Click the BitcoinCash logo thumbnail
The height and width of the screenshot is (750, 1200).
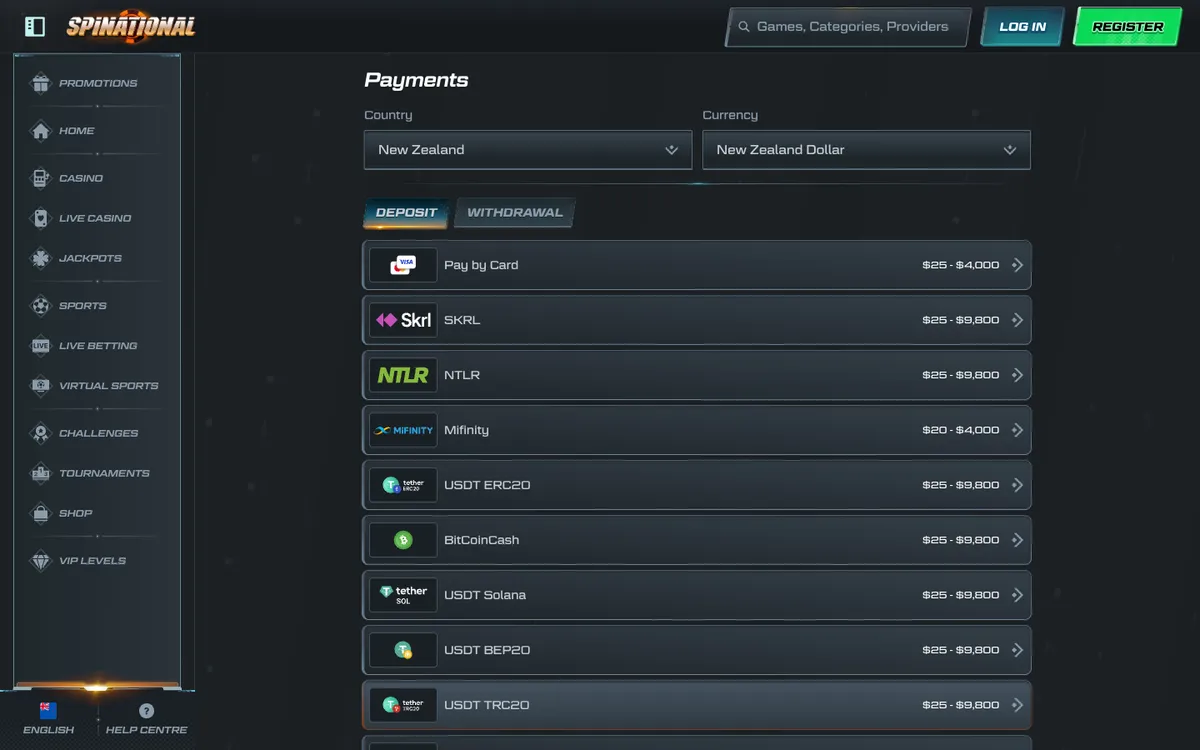coord(403,540)
